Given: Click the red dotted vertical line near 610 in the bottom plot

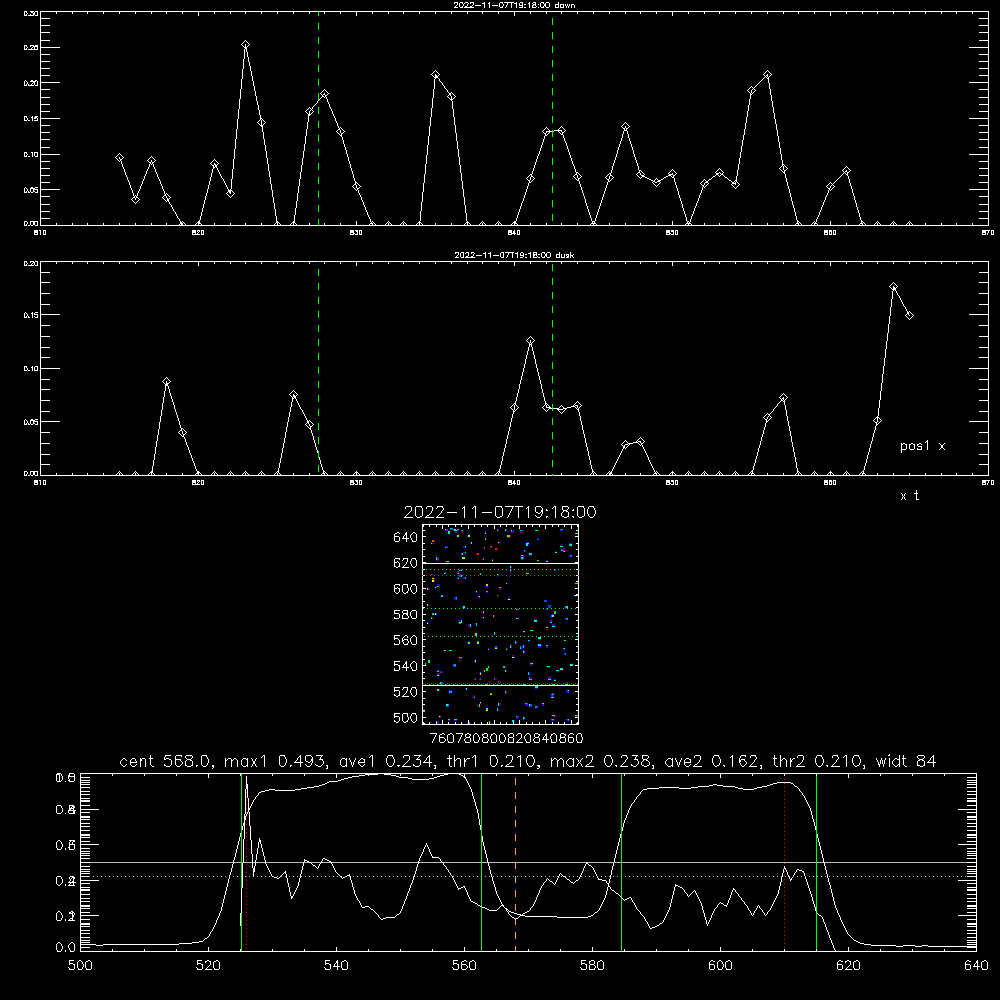Looking at the screenshot, I should pyautogui.click(x=784, y=861).
